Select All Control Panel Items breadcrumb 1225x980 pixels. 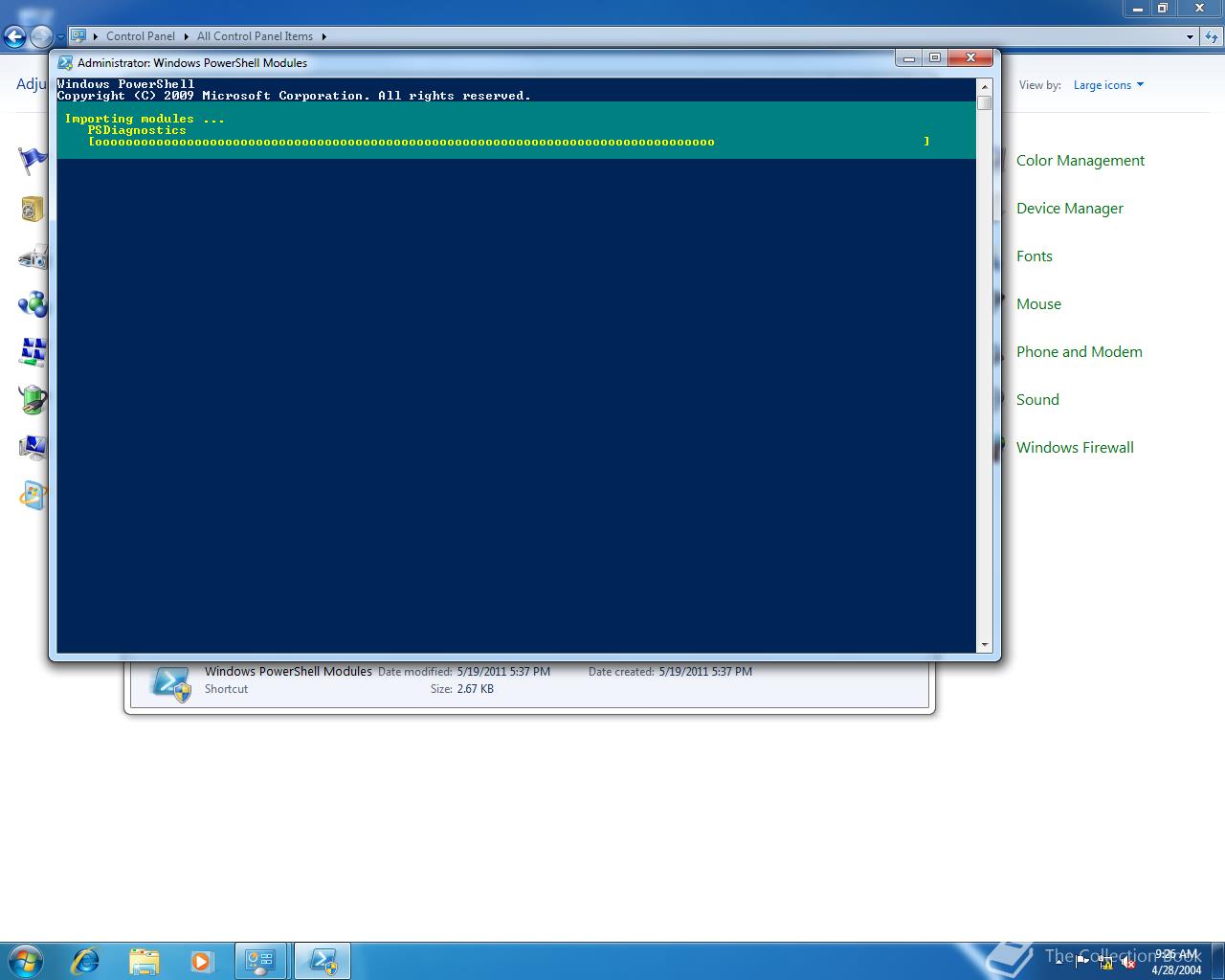coord(255,36)
